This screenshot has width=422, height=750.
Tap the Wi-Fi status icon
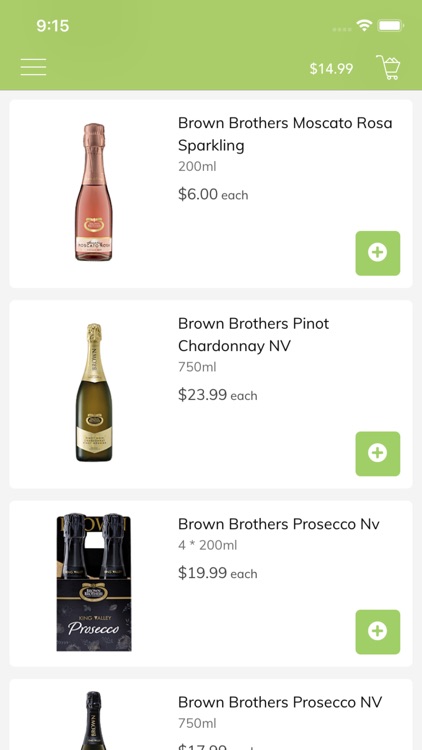(x=364, y=25)
